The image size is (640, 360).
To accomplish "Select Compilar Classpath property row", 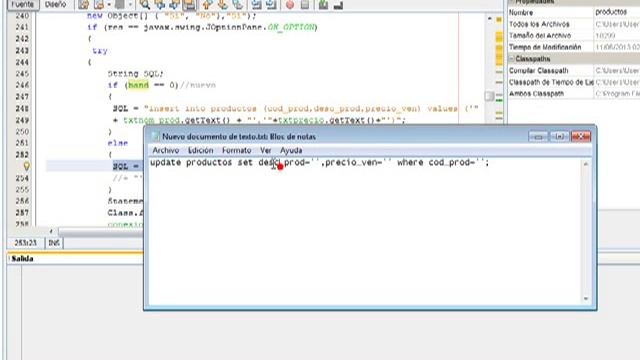I will click(x=573, y=71).
